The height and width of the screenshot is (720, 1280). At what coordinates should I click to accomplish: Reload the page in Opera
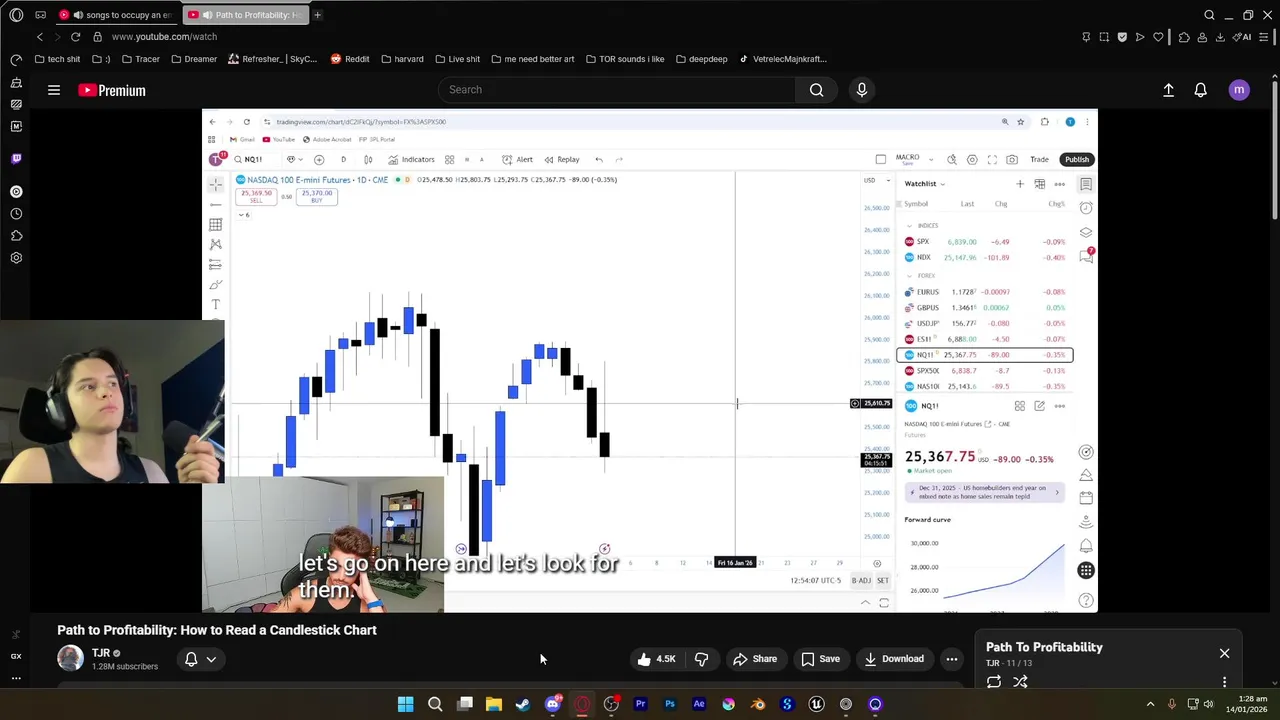point(75,37)
